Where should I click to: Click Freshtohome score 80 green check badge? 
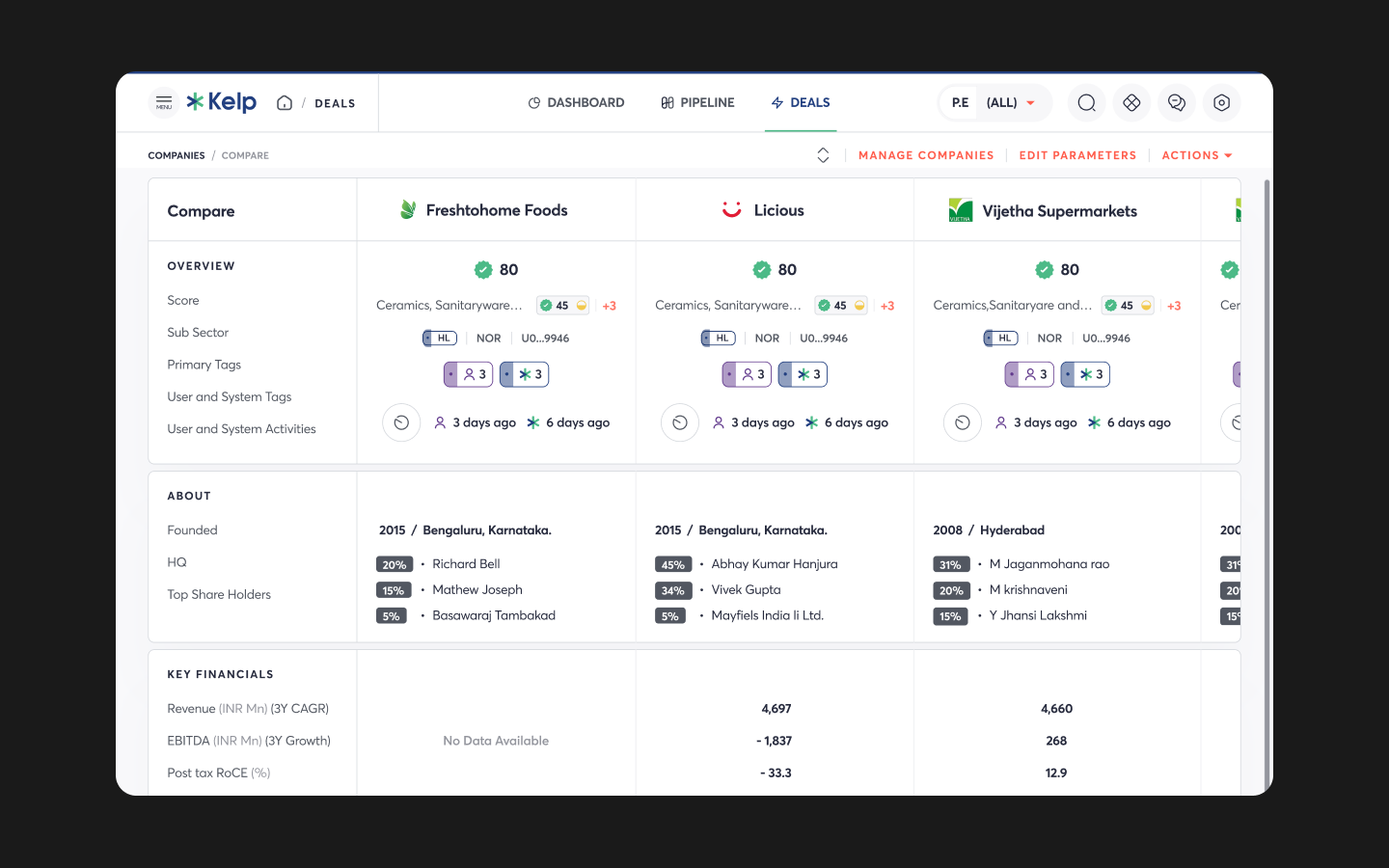coord(483,270)
